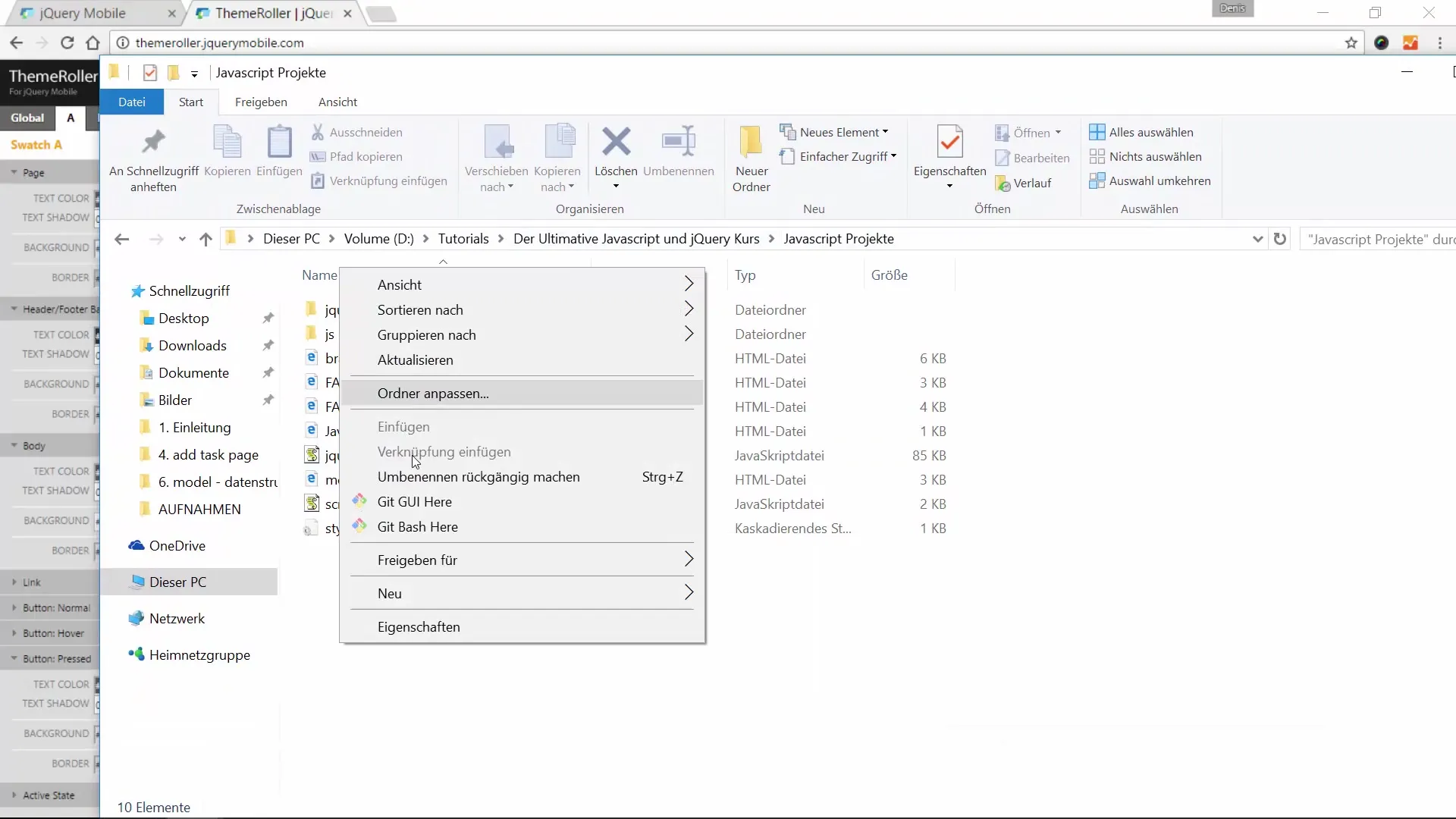Open Downloads in Schnellzugriff
Screen dimensions: 1456x819
coord(192,346)
